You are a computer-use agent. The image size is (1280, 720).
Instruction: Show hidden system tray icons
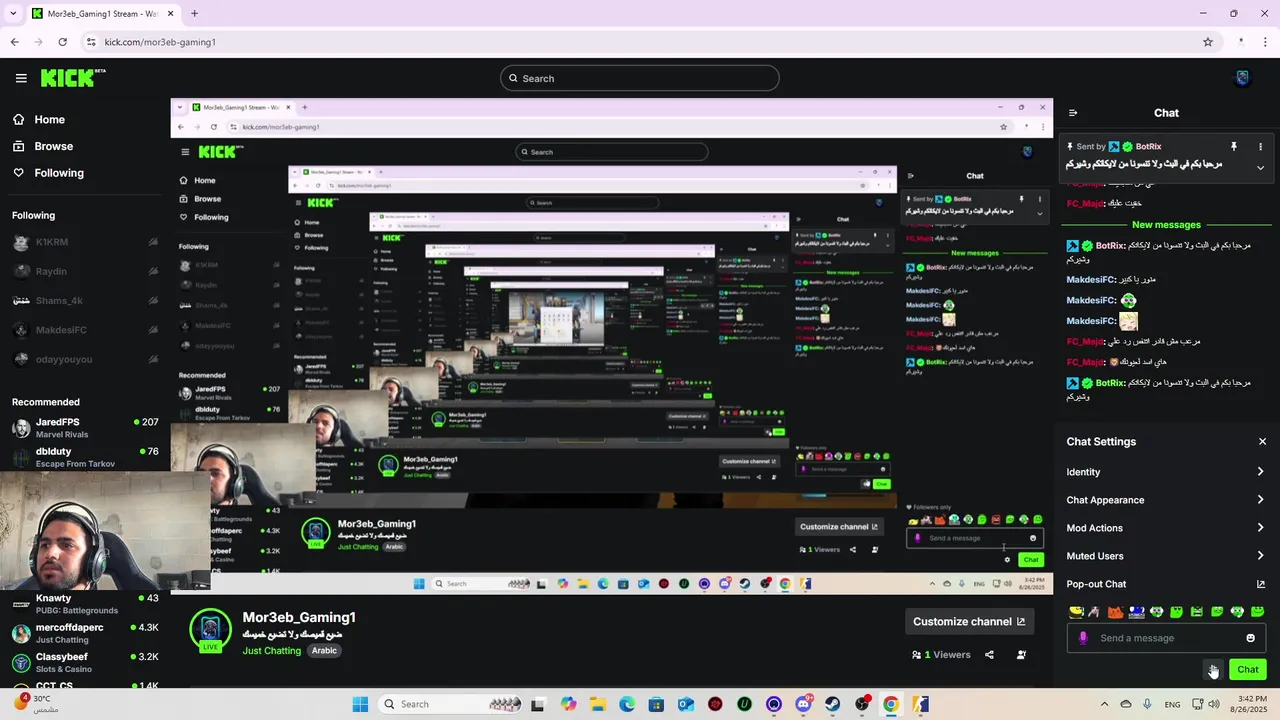click(x=1105, y=704)
